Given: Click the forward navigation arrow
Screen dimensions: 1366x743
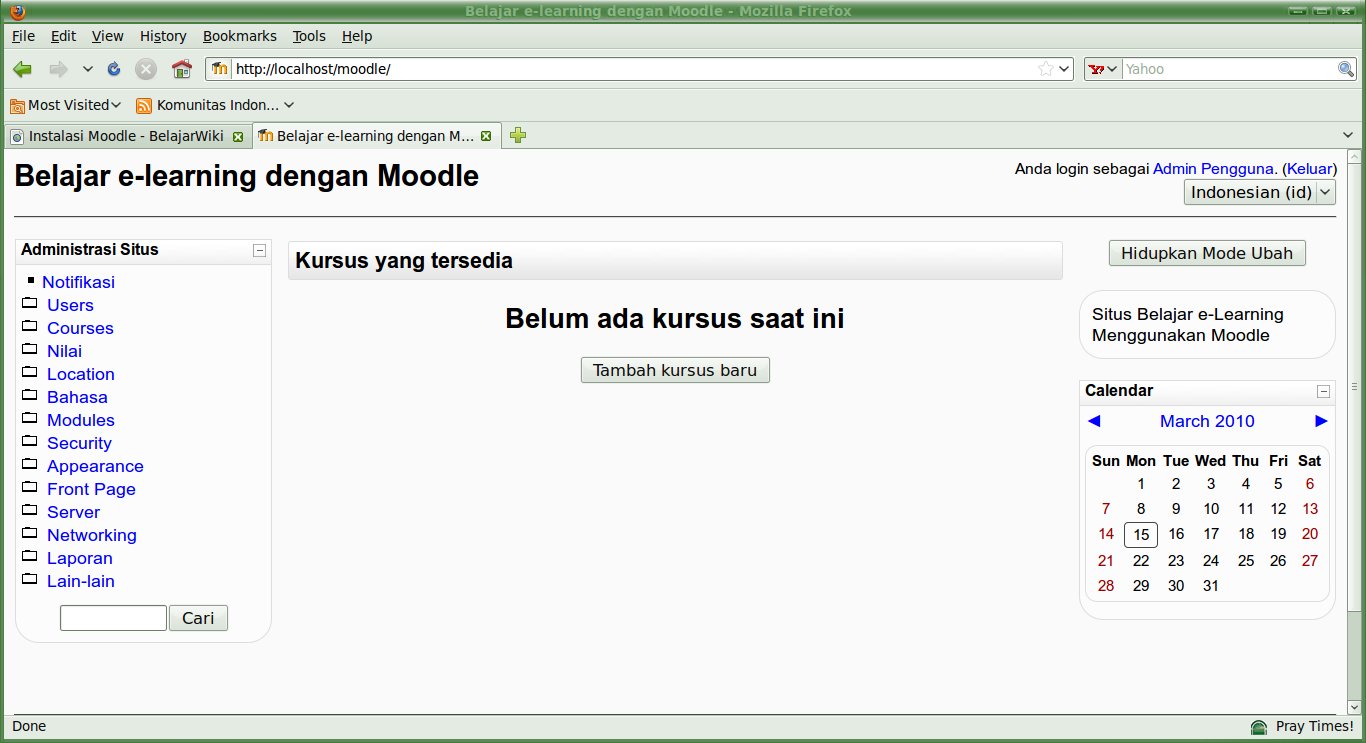Looking at the screenshot, I should click(x=58, y=69).
